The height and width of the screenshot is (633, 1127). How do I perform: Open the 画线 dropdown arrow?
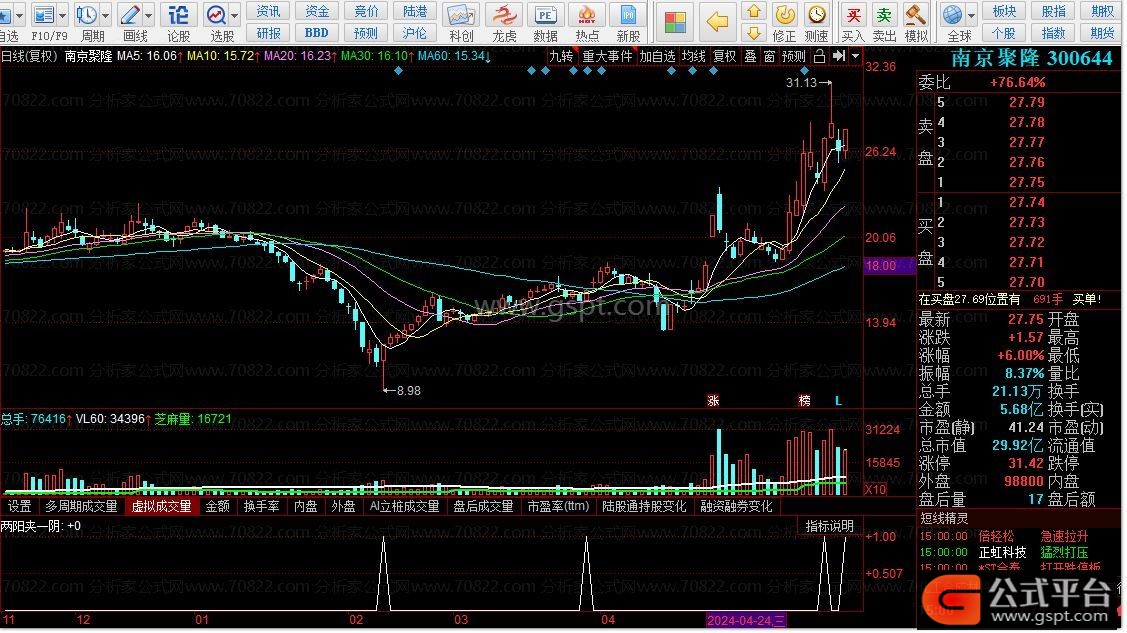[149, 14]
